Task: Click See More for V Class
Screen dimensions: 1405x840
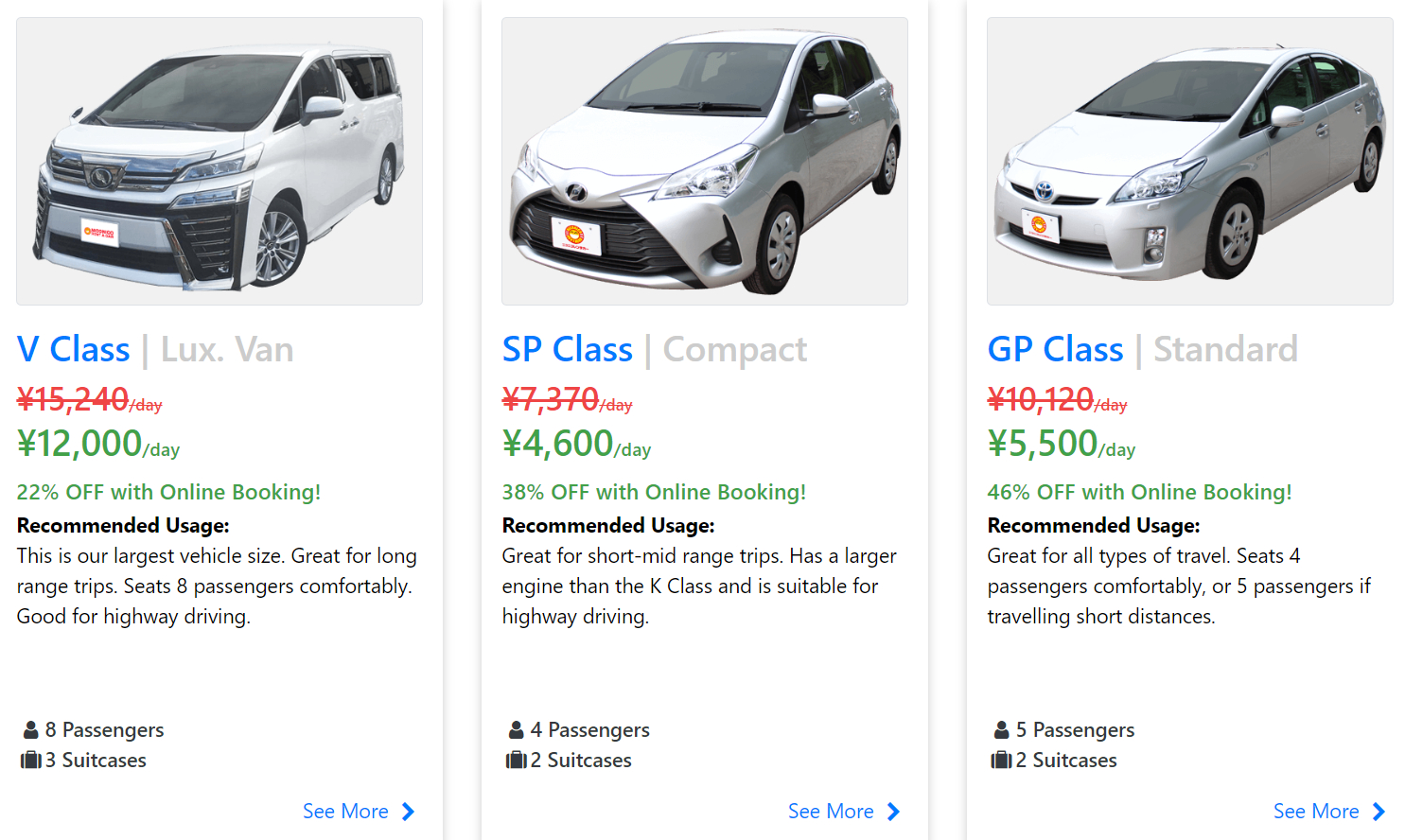Action: pos(345,812)
